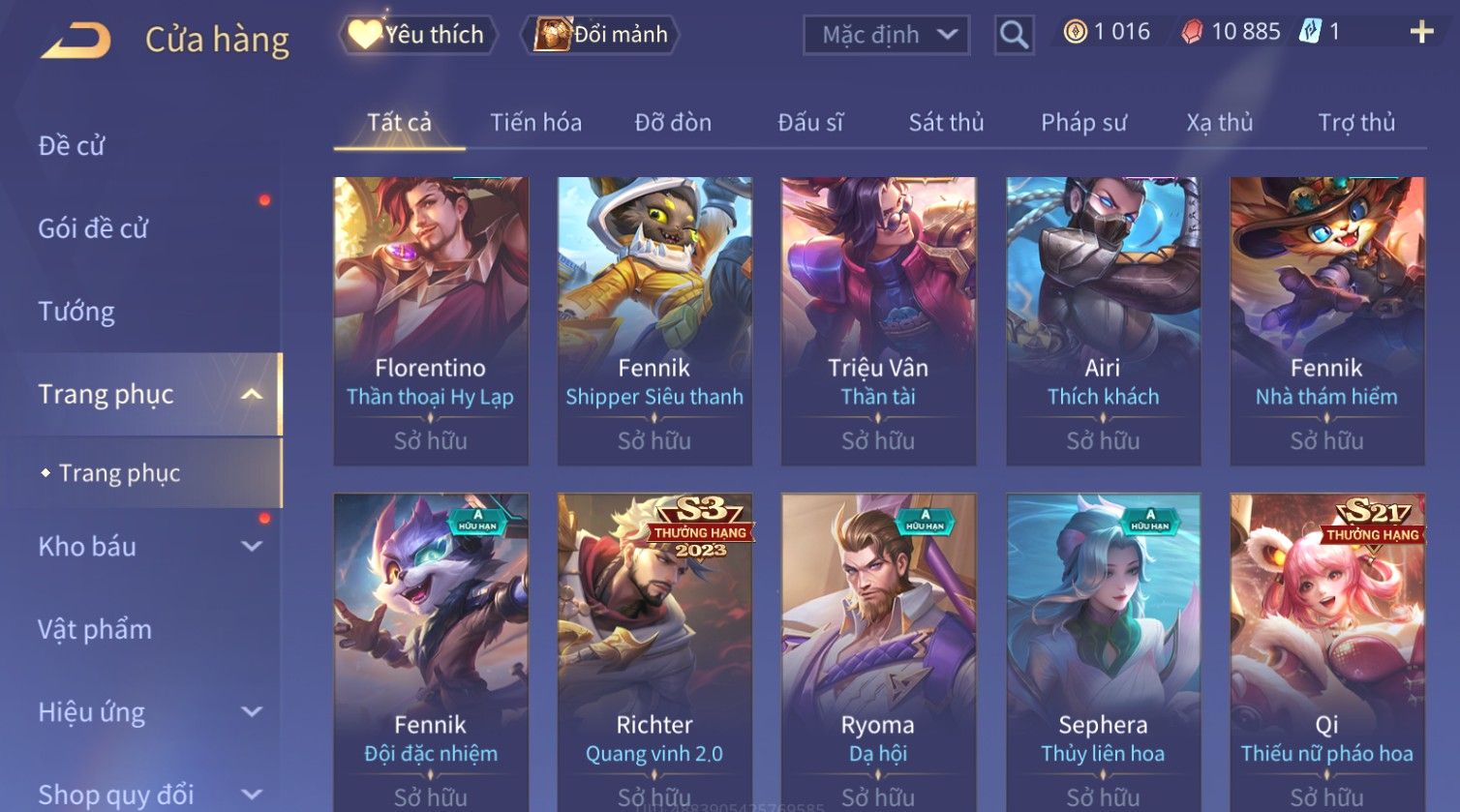Click the gold coin balance icon
The height and width of the screenshot is (812, 1460).
click(x=1075, y=32)
